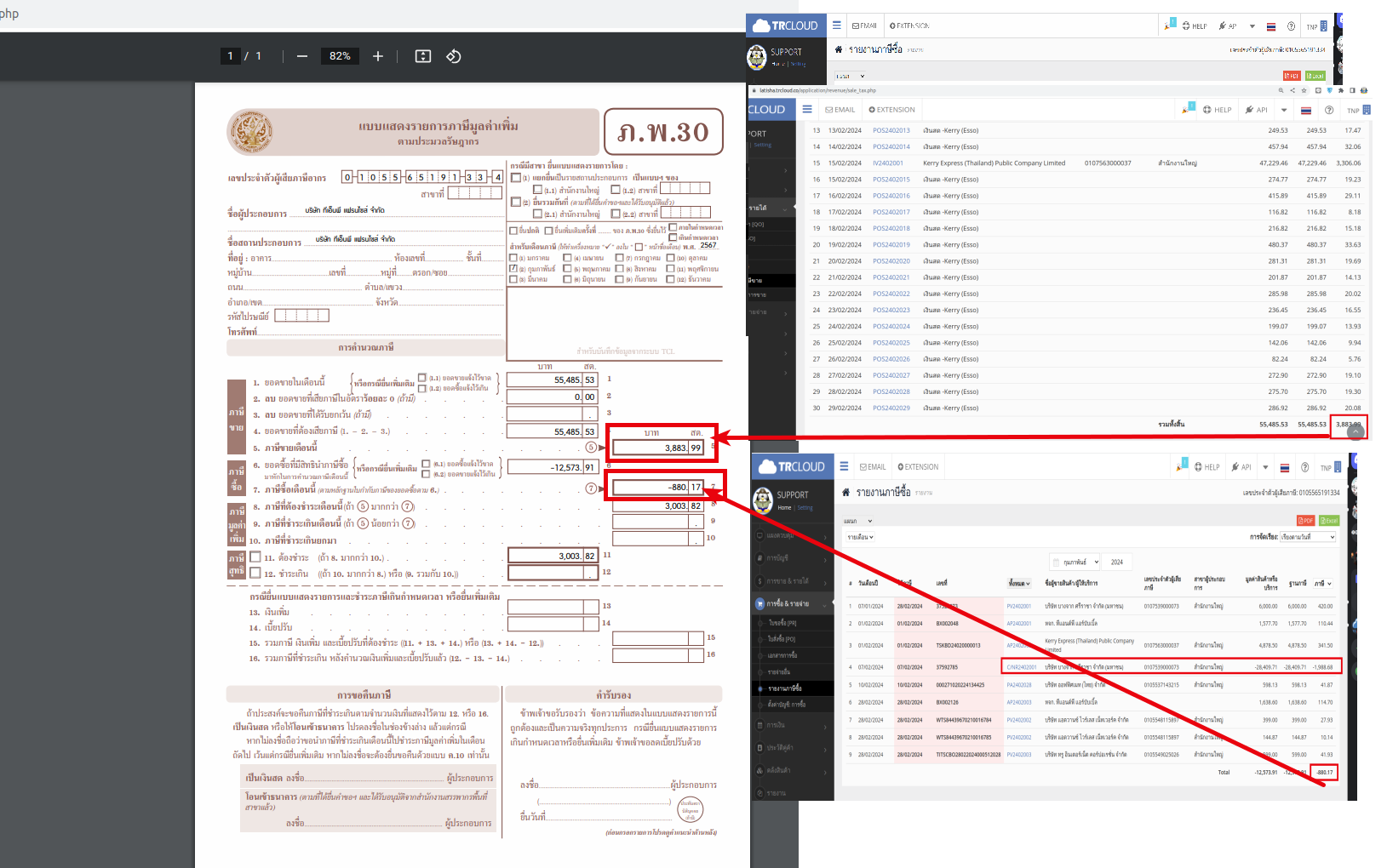Viewport: 1387px width, 868px height.
Task: Click notification party icon in bottom window header
Action: click(x=1182, y=465)
